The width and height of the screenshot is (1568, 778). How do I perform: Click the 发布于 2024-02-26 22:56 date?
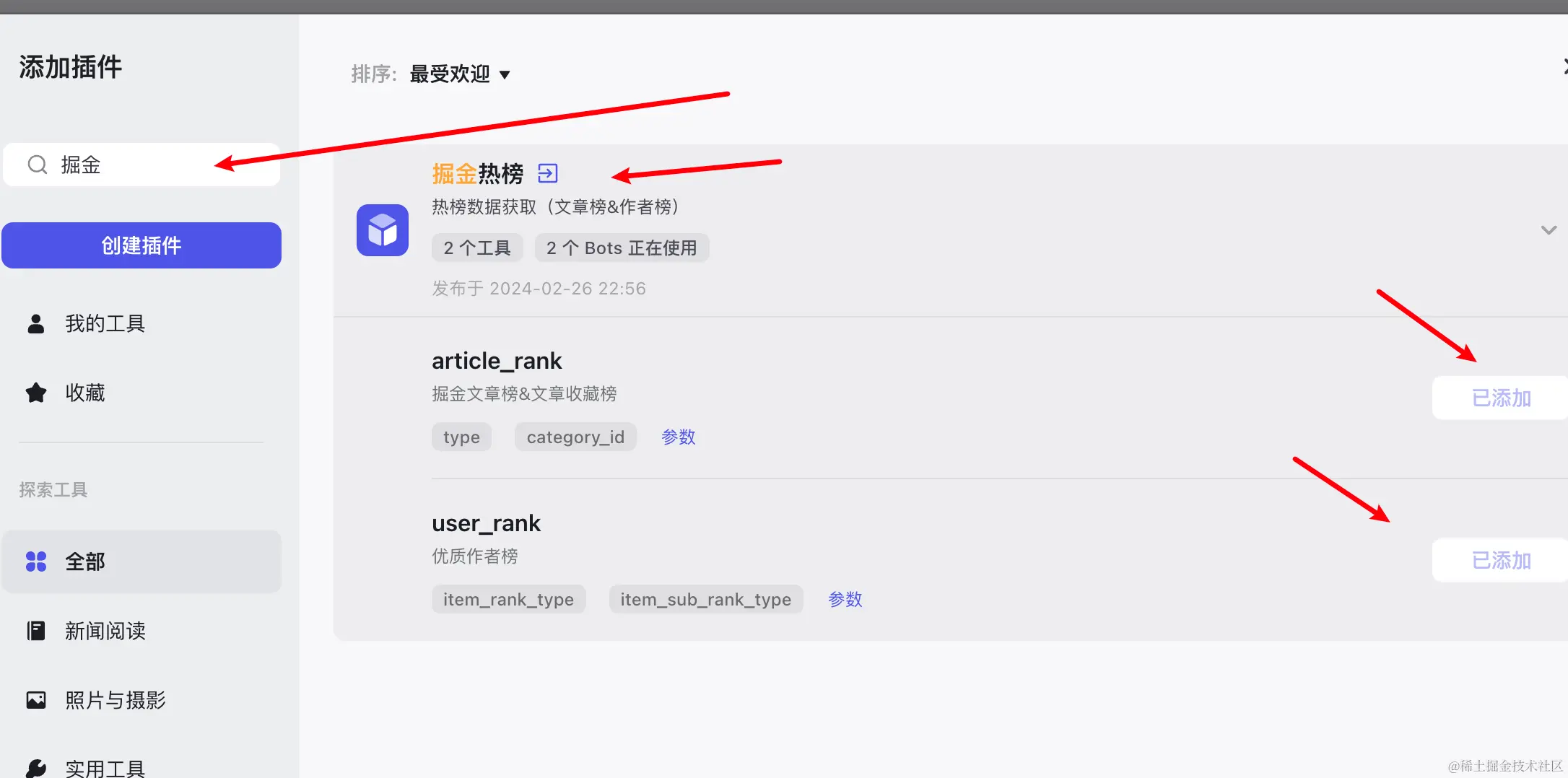tap(539, 288)
